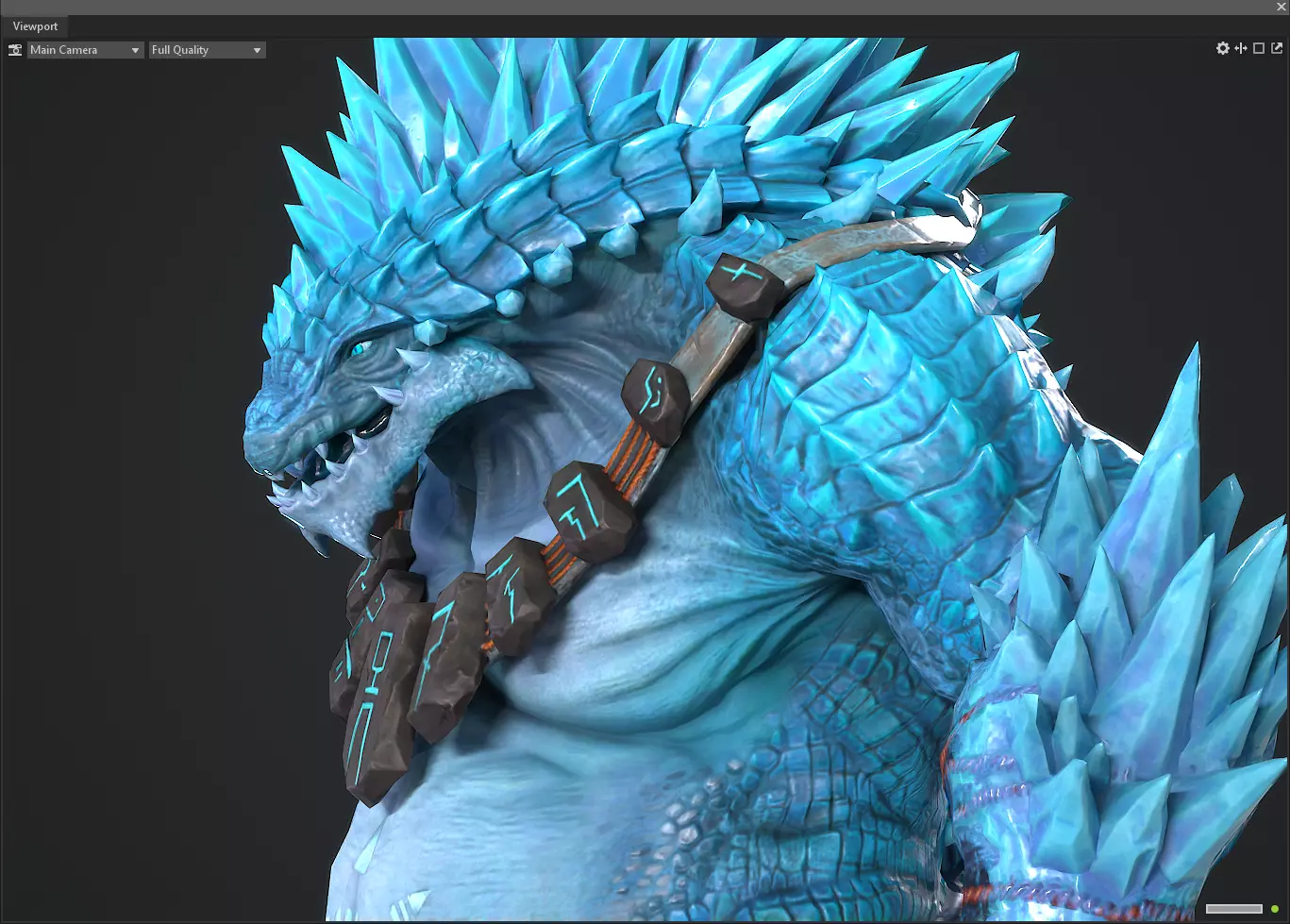Open the Full Quality render dropdown

[x=208, y=50]
